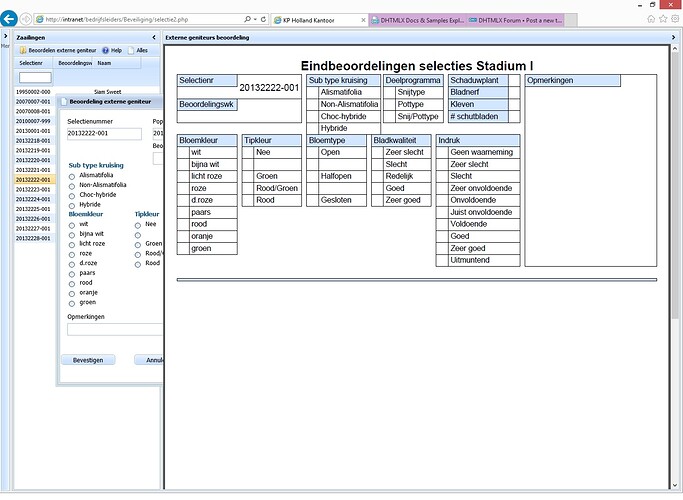Select Tipkleur 'Rood' radio button
683x500 pixels.
(x=138, y=264)
